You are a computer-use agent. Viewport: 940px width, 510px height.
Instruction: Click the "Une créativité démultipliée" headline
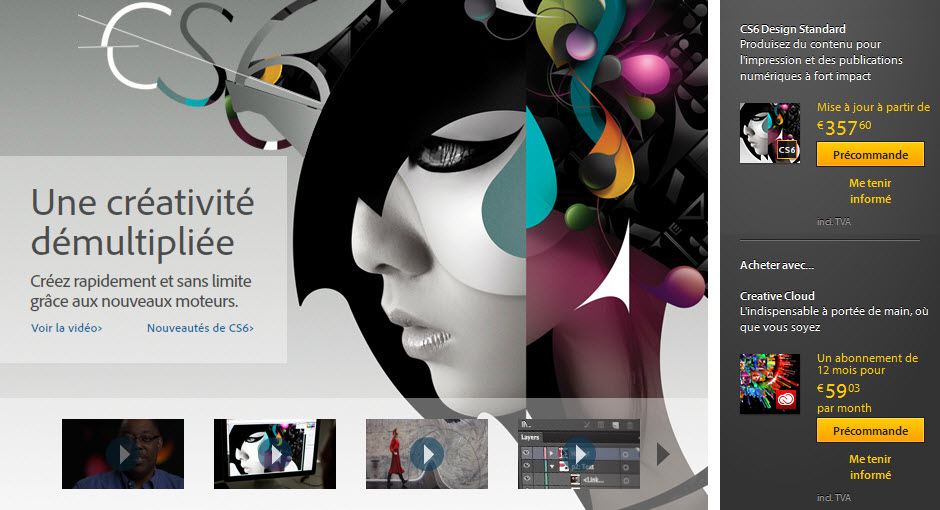pos(143,222)
